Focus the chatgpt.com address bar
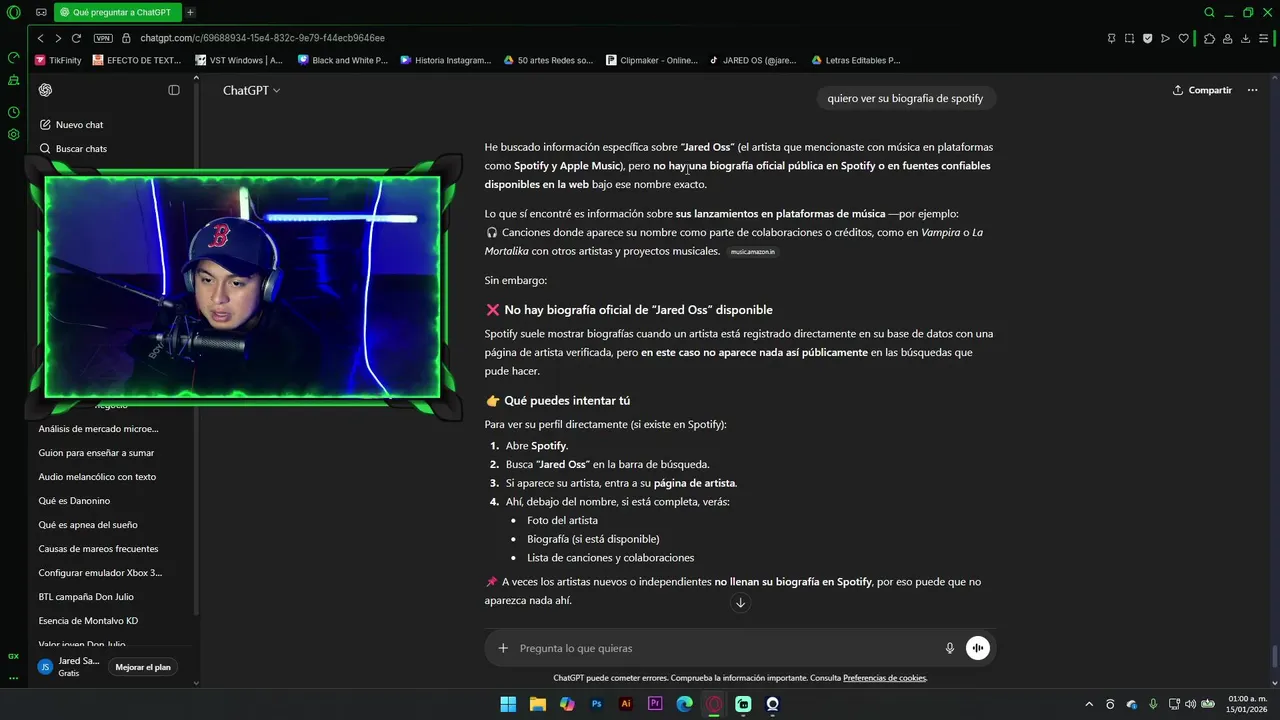1280x720 pixels. pos(262,38)
